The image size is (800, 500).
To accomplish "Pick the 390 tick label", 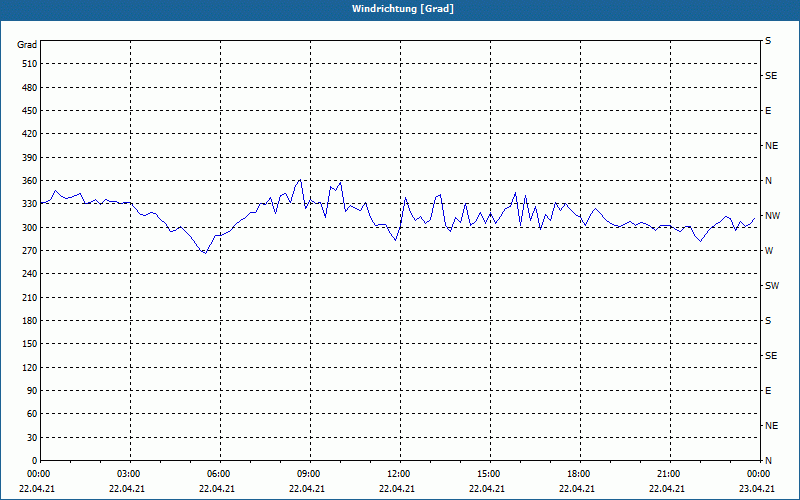I will tap(30, 157).
